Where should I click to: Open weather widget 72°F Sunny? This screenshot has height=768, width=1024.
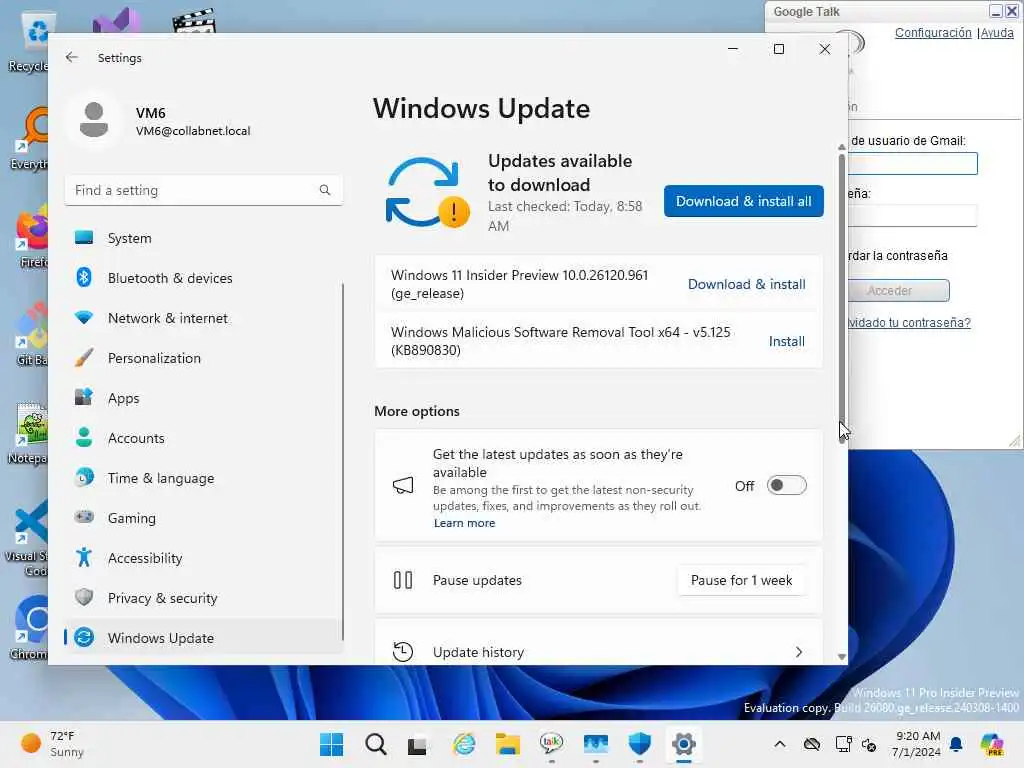52,744
